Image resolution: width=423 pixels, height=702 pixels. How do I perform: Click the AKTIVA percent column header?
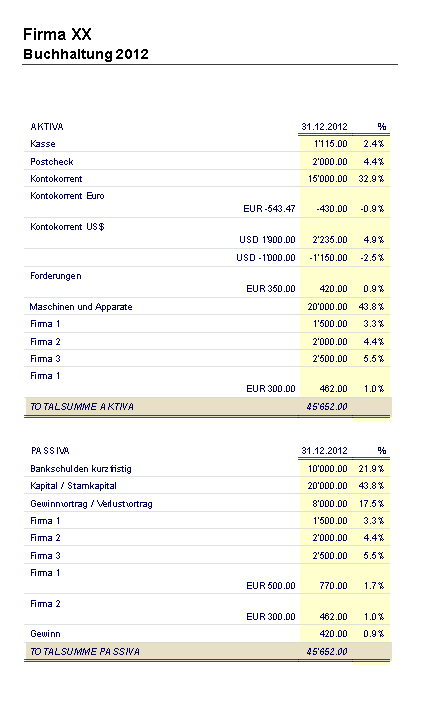[x=381, y=127]
